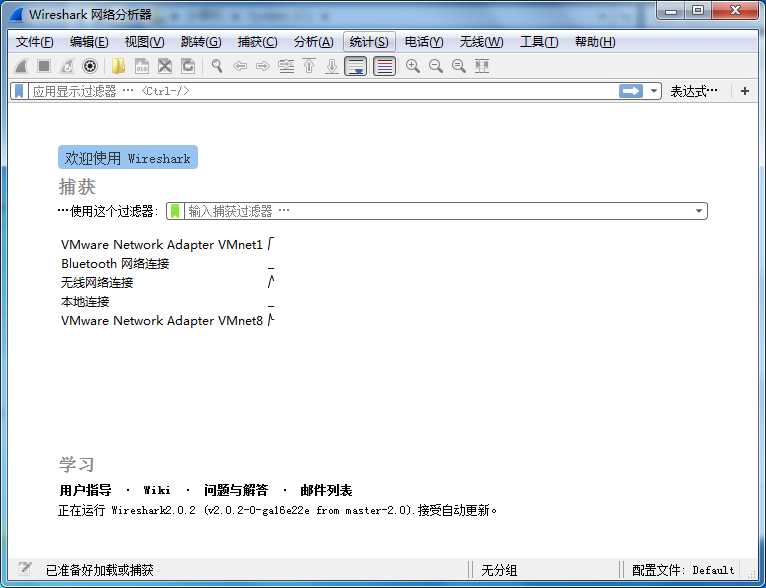Click the display filter bookmark icon
This screenshot has height=588, width=766.
click(19, 91)
